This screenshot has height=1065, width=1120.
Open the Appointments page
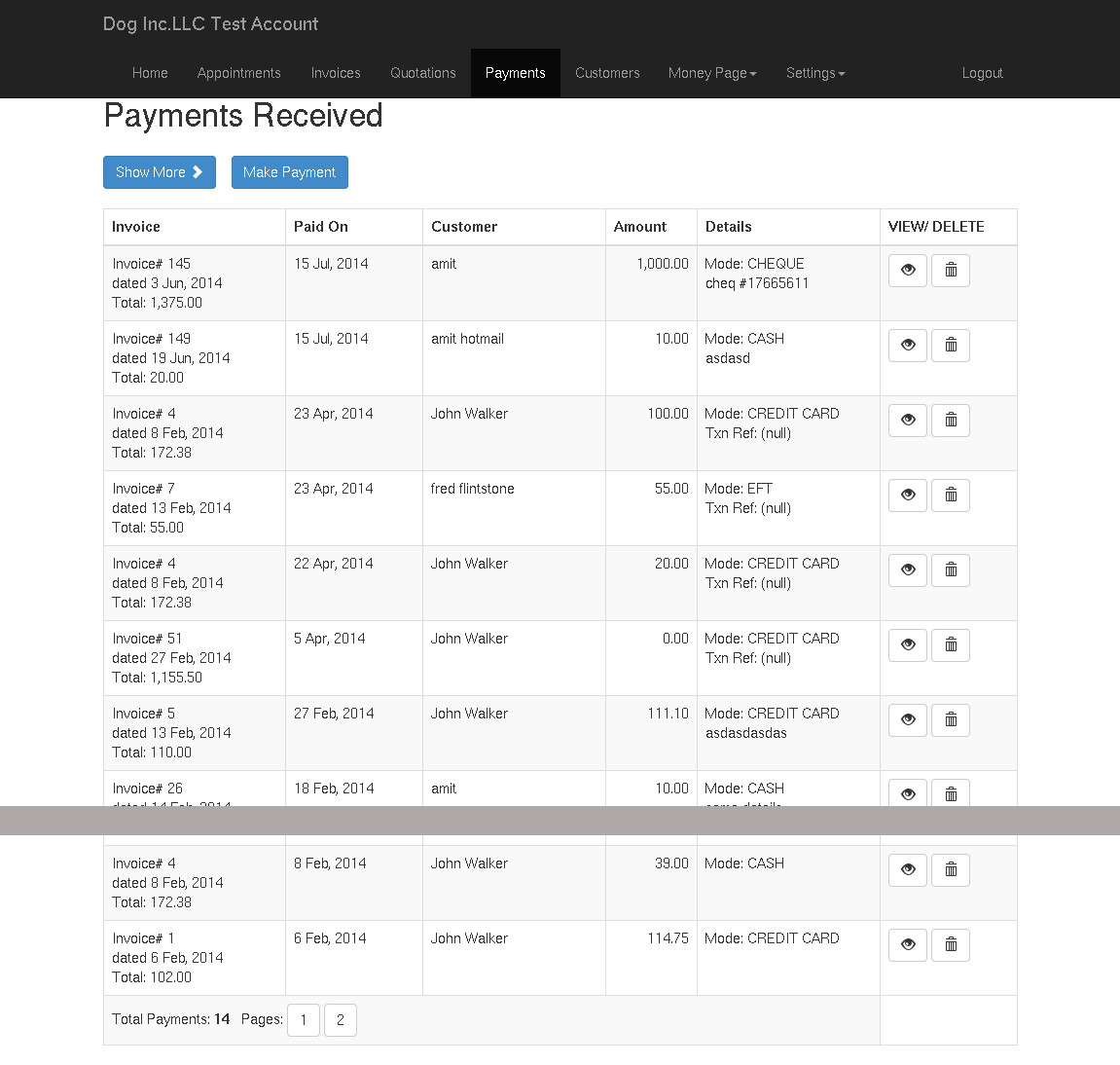point(239,73)
